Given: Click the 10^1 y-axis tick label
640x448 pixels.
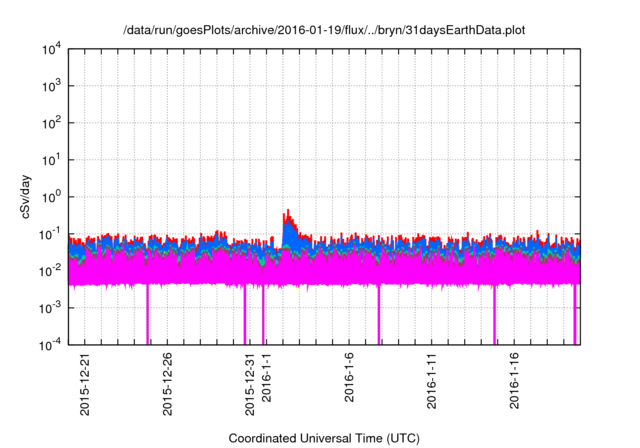Looking at the screenshot, I should pos(52,160).
